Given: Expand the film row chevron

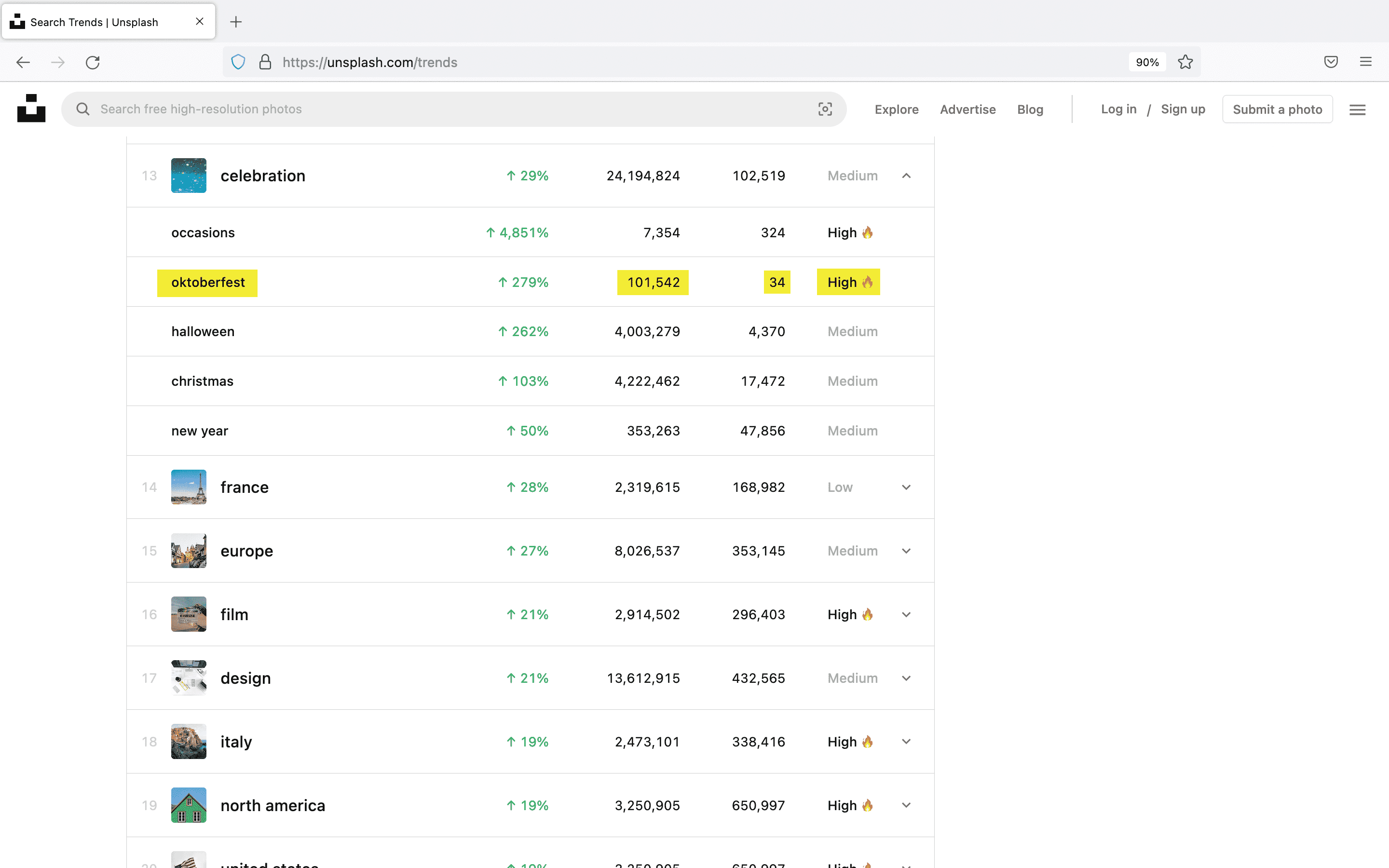Looking at the screenshot, I should 906,614.
